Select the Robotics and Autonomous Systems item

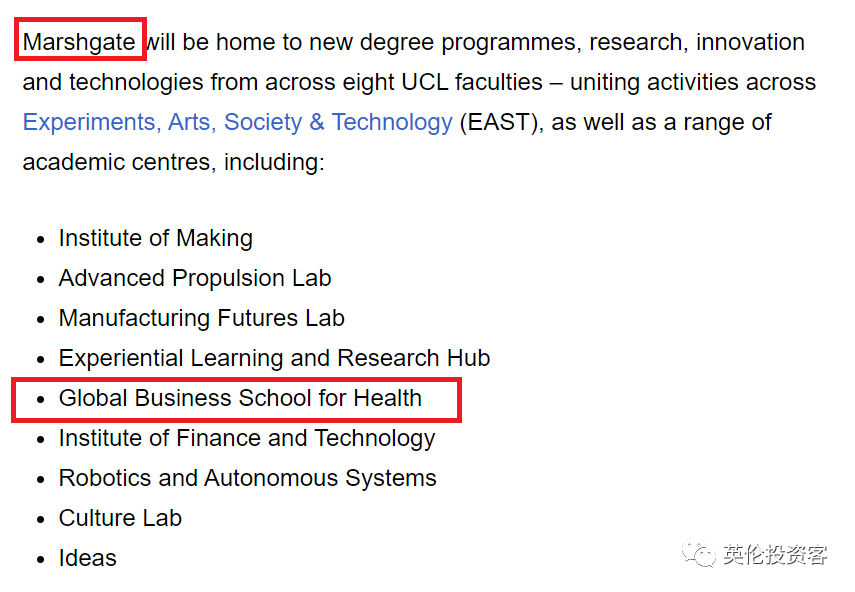point(247,478)
